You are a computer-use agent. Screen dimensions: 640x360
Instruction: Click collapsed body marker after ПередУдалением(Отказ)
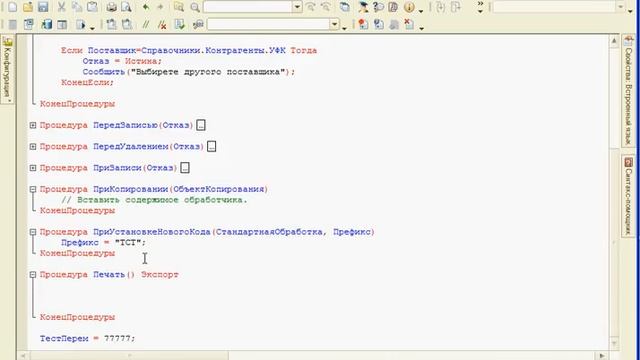tap(211, 147)
